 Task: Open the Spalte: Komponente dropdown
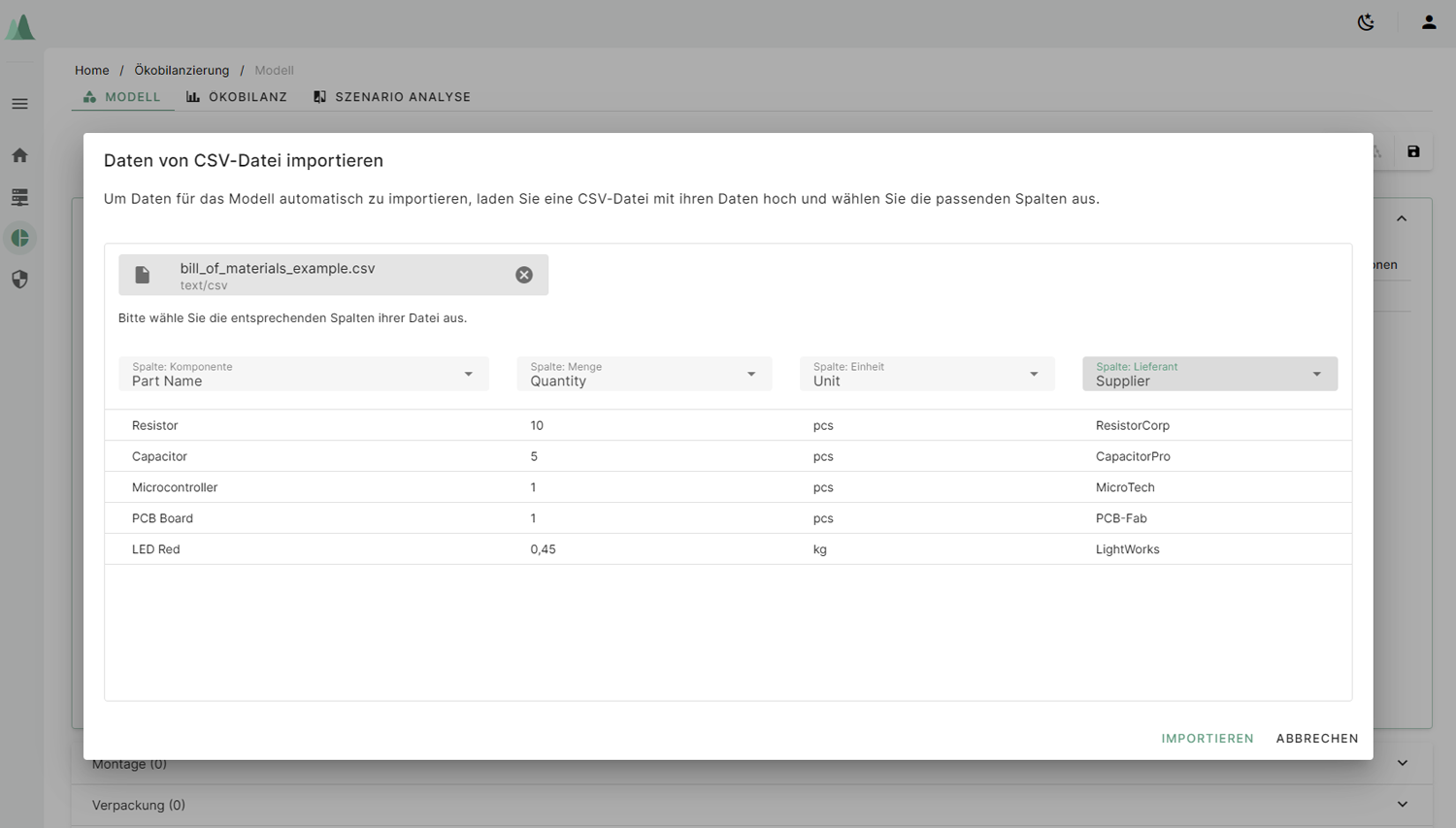tap(303, 374)
